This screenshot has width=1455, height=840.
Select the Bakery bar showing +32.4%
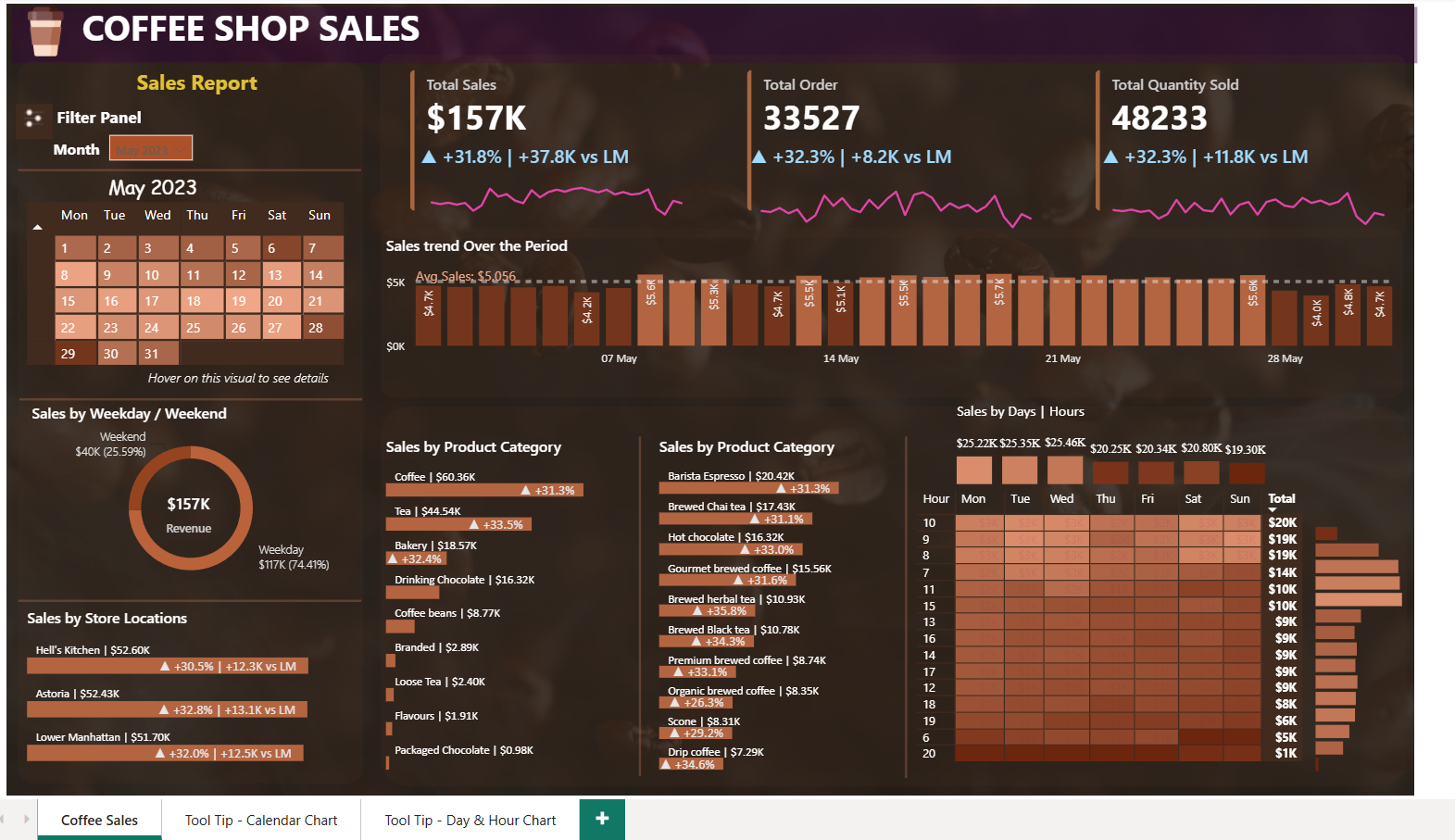click(416, 558)
